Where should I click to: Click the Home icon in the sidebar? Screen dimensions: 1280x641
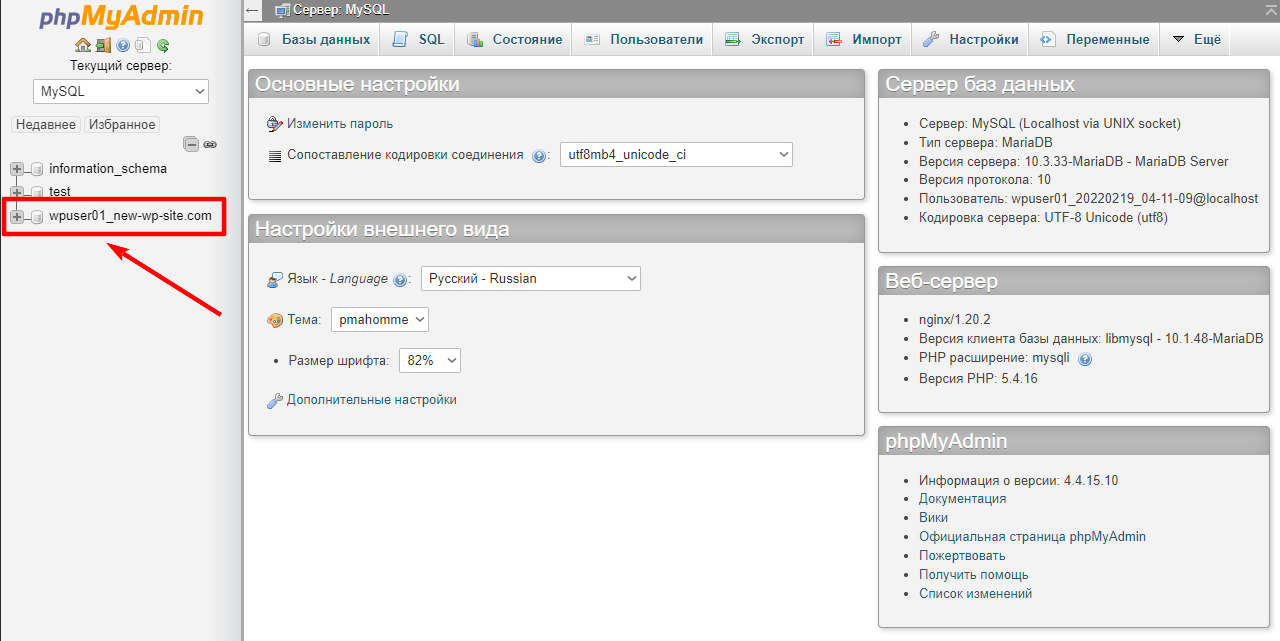coord(83,45)
